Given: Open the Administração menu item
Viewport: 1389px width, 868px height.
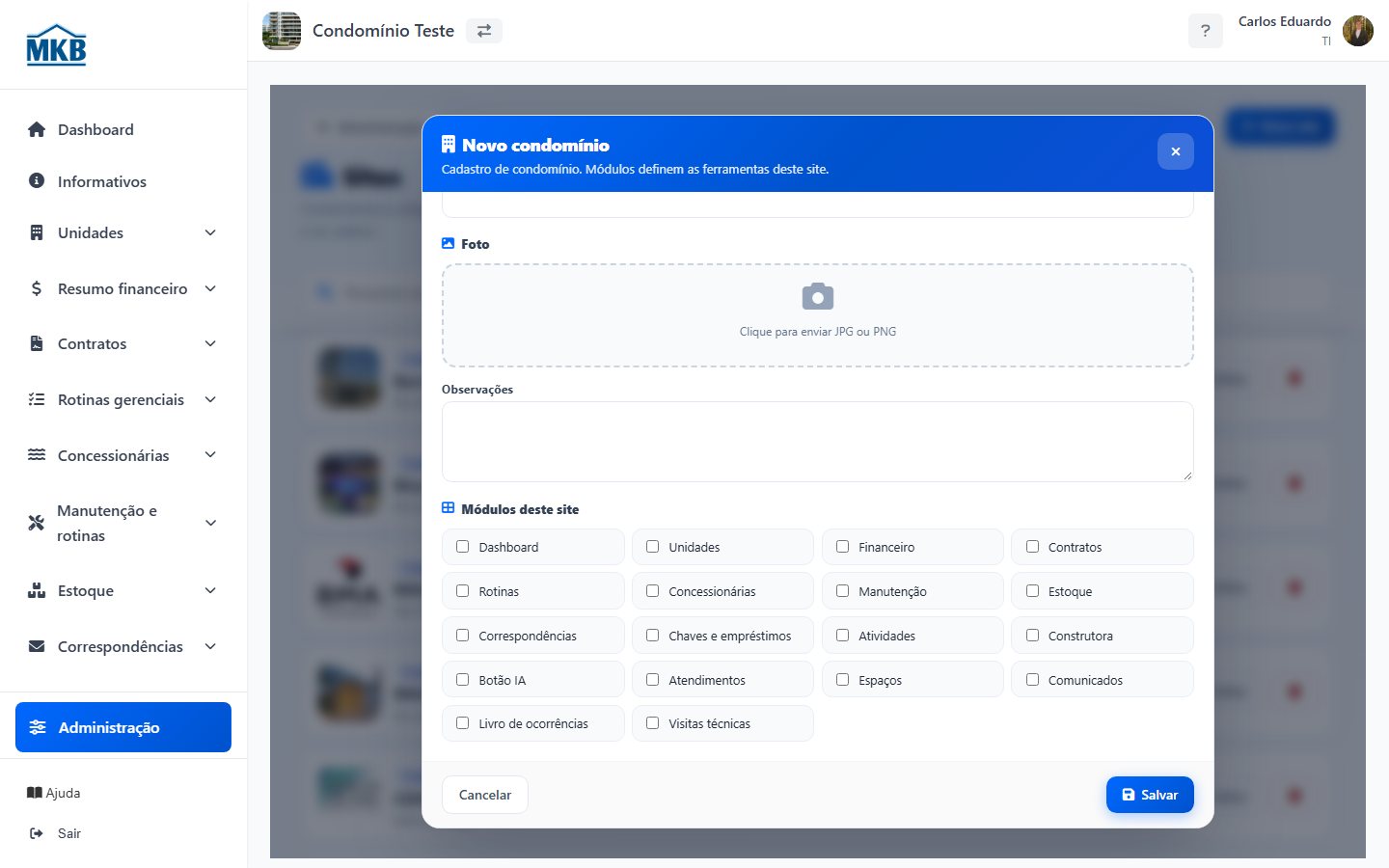Looking at the screenshot, I should pyautogui.click(x=123, y=727).
